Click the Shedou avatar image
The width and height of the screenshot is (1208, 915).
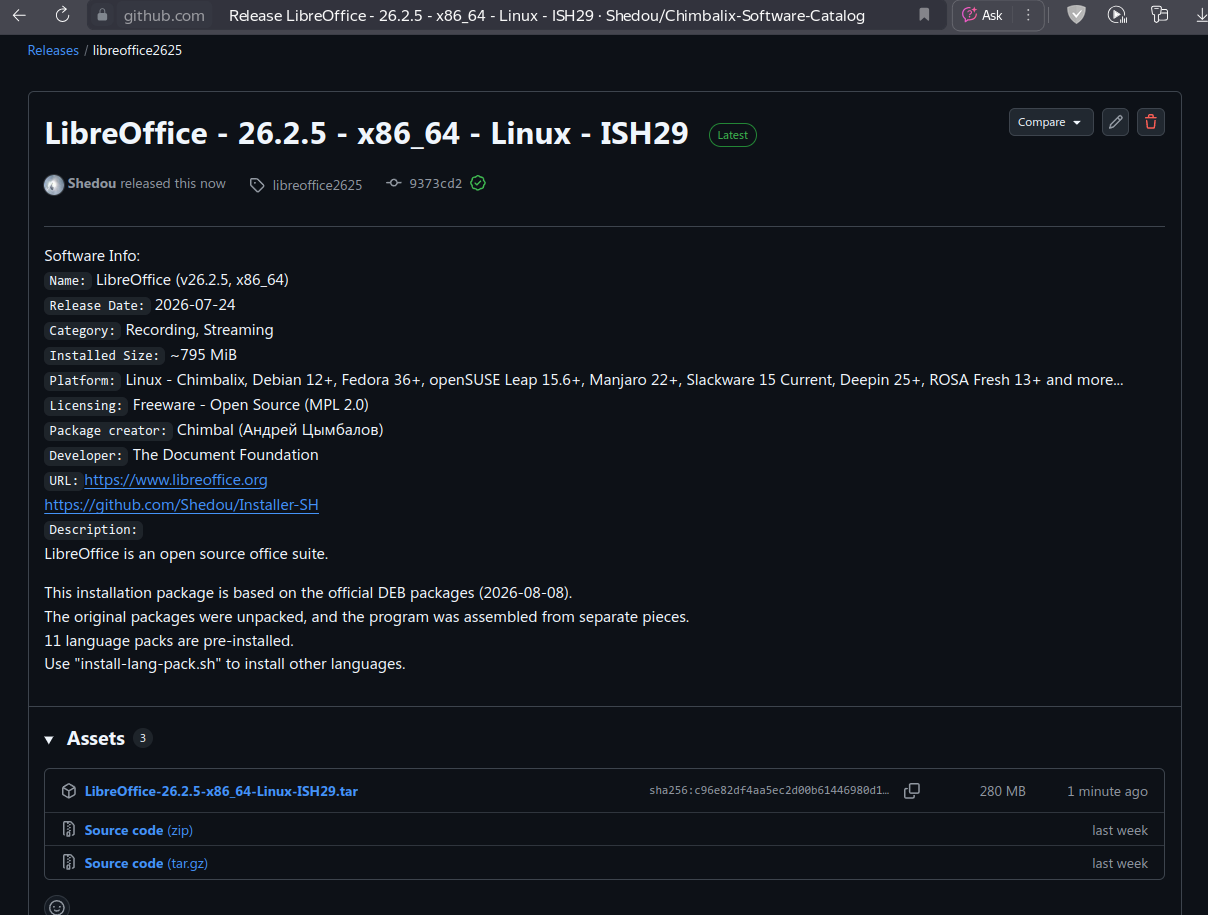pyautogui.click(x=54, y=184)
